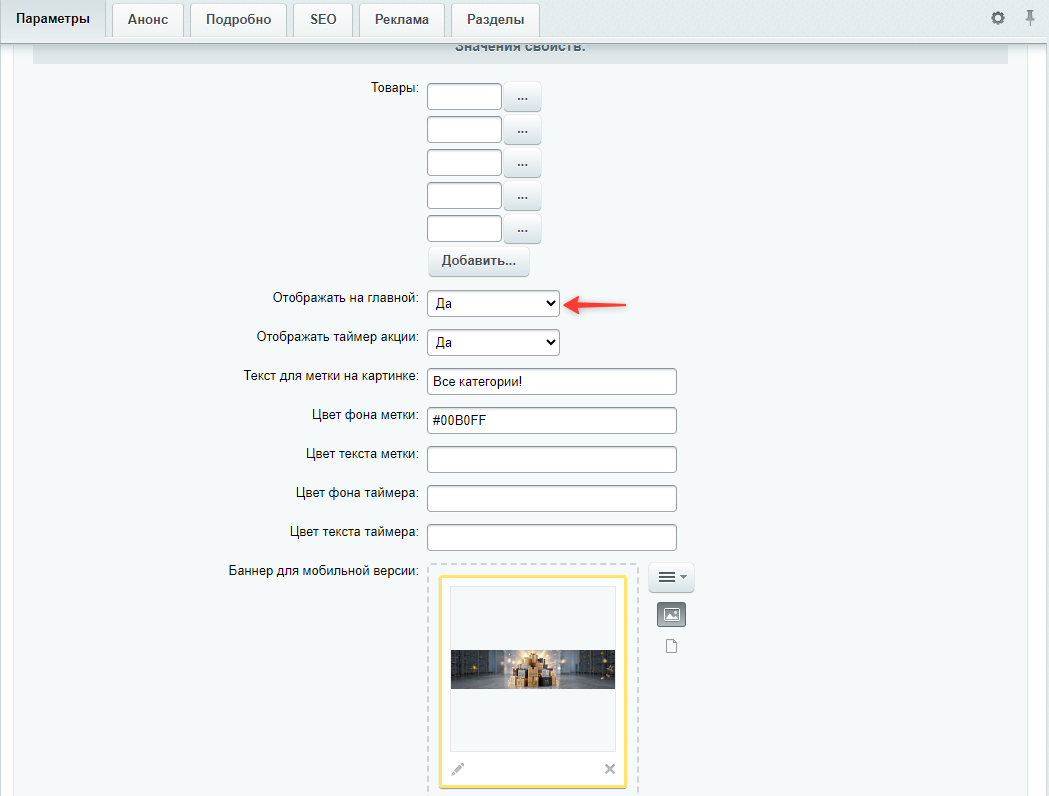
Task: Click the "Цвет фона таймера" field
Action: click(x=552, y=498)
